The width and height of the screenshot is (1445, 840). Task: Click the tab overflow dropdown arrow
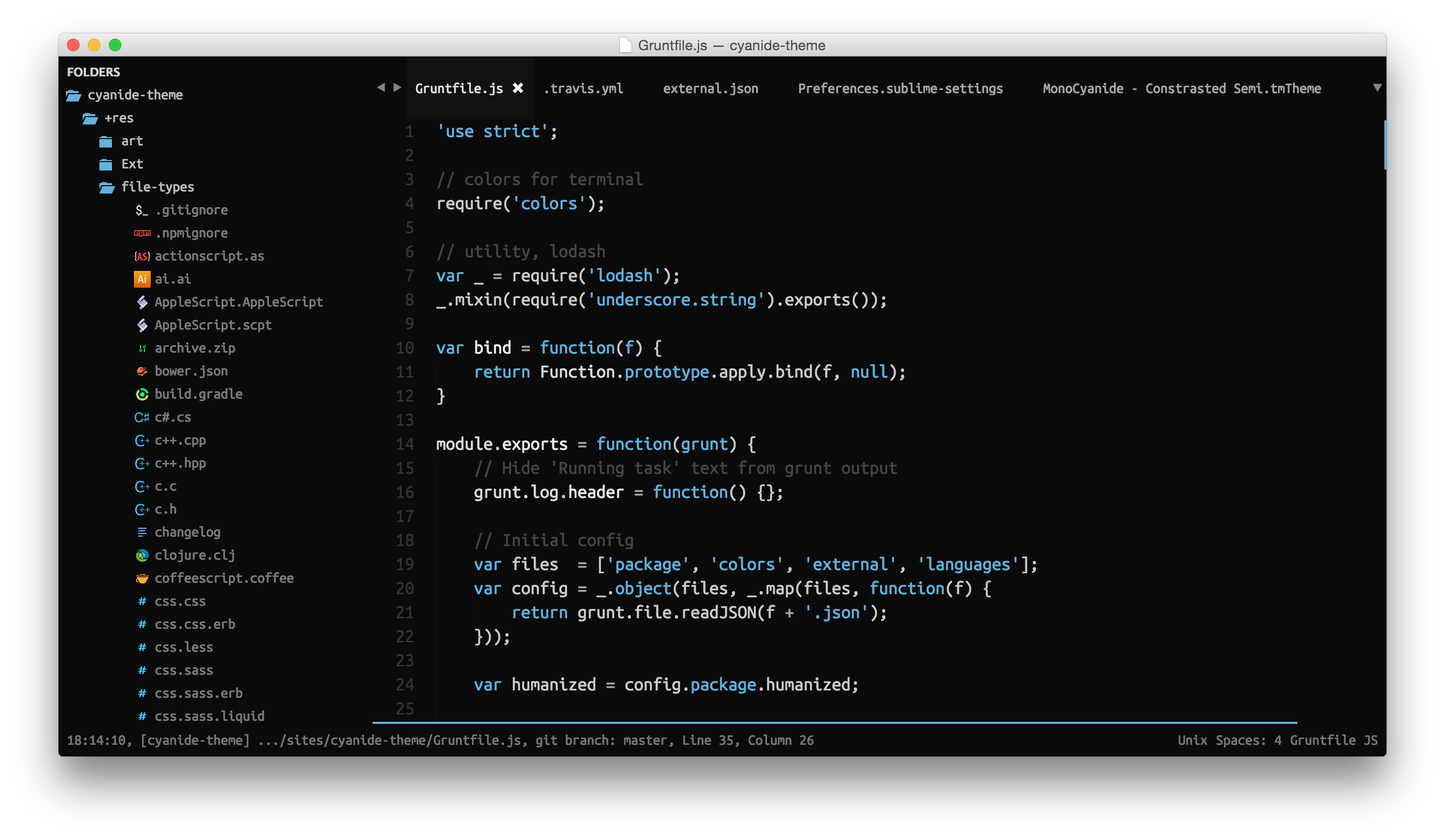(x=1377, y=89)
